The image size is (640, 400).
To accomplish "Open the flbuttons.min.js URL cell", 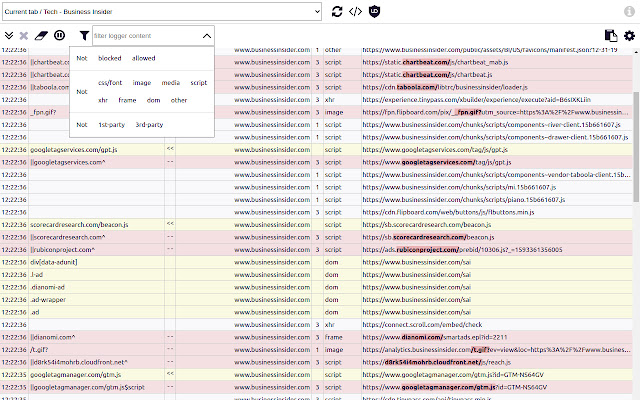I will click(497, 212).
